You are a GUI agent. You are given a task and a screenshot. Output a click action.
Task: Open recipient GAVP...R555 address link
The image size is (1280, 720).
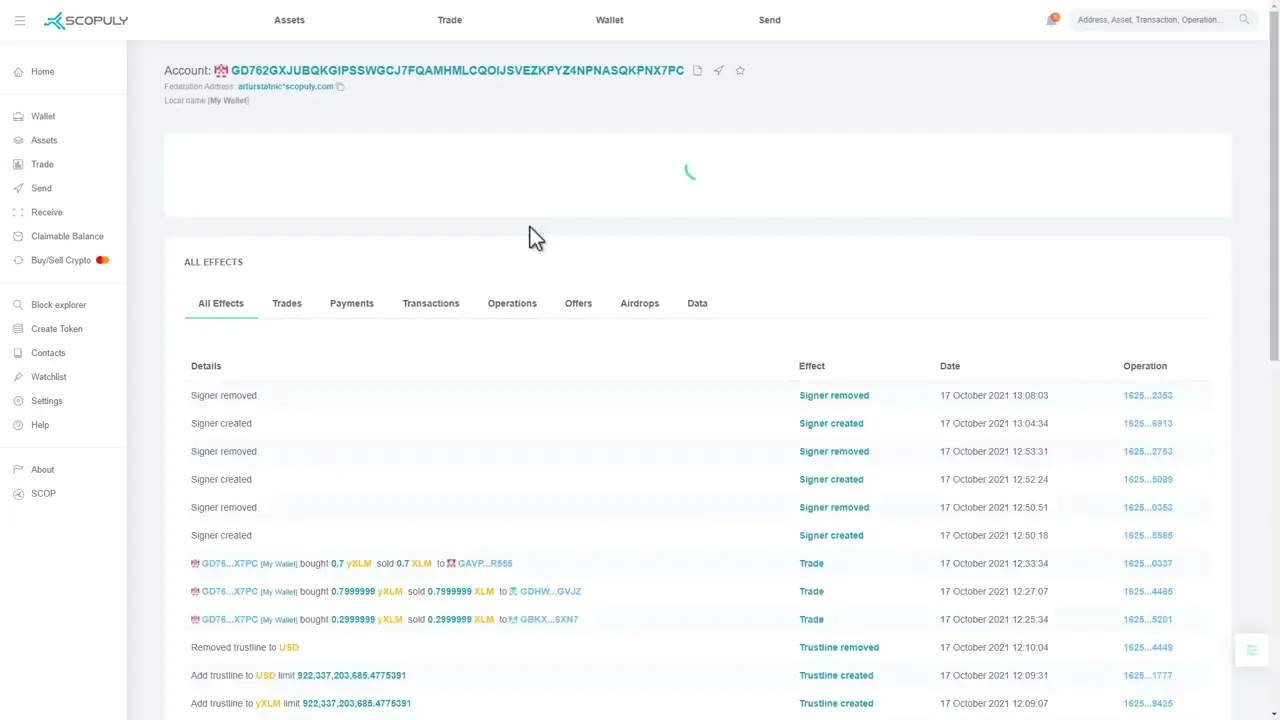[x=485, y=564]
